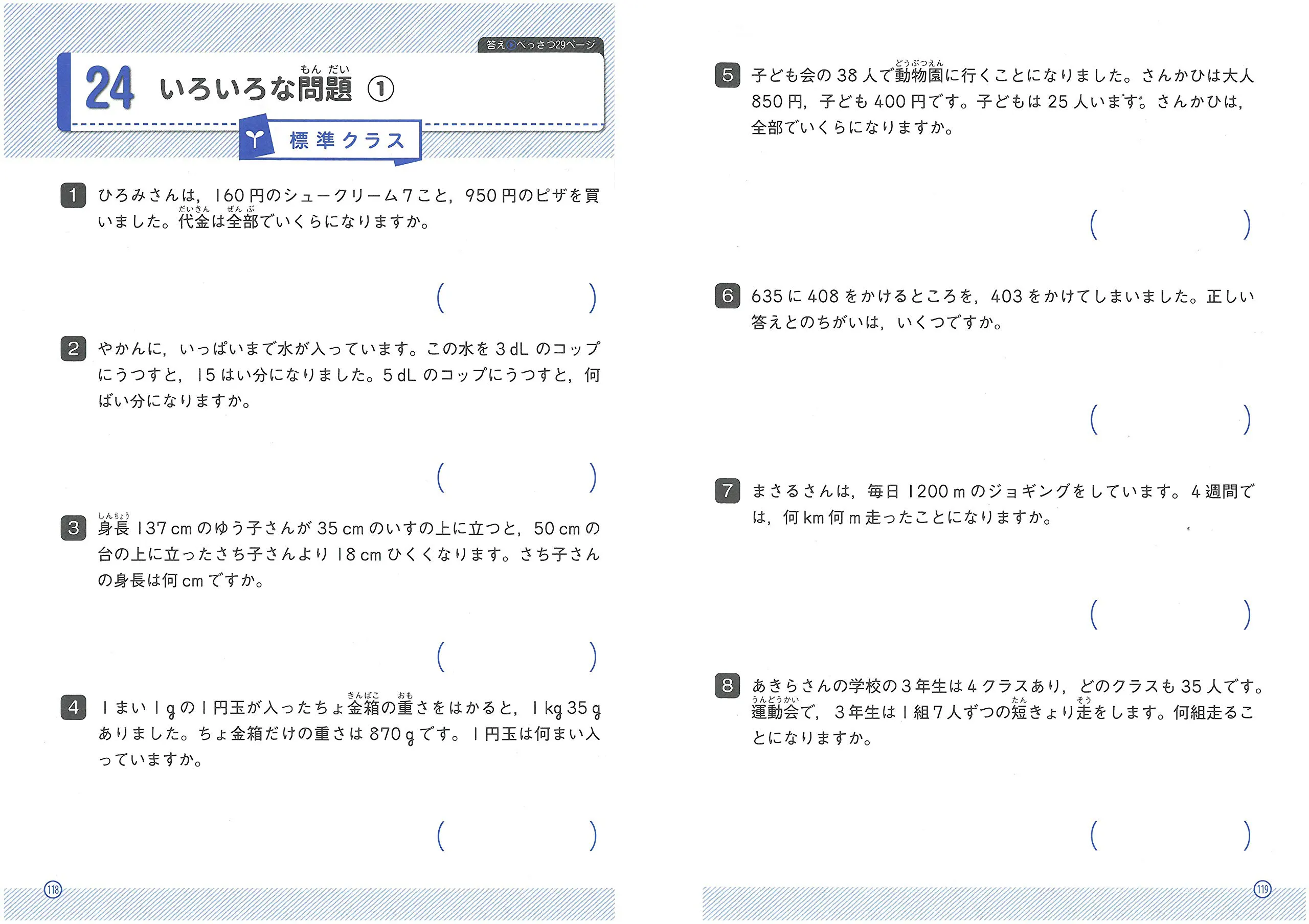The height and width of the screenshot is (924, 1309).
Task: Click the answer blank for problem 3
Action: tap(516, 657)
